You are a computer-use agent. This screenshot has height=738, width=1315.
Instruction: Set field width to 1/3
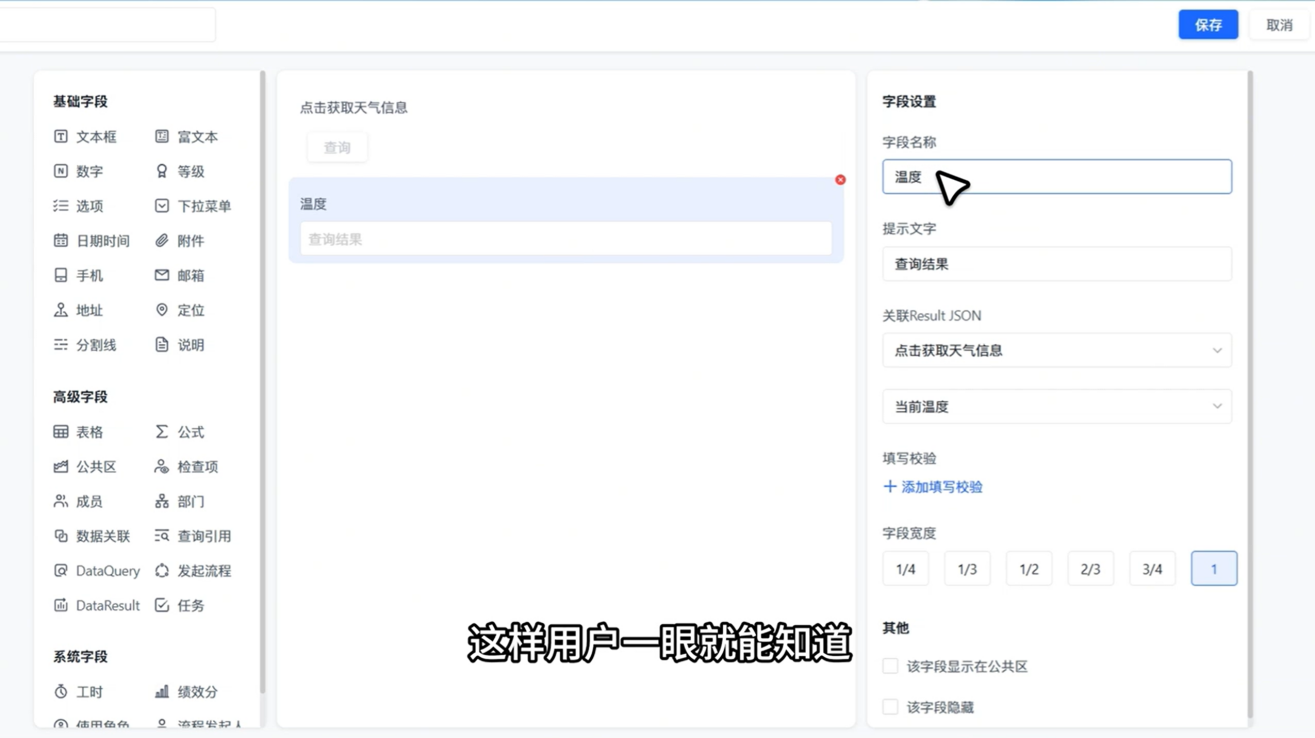pos(967,569)
